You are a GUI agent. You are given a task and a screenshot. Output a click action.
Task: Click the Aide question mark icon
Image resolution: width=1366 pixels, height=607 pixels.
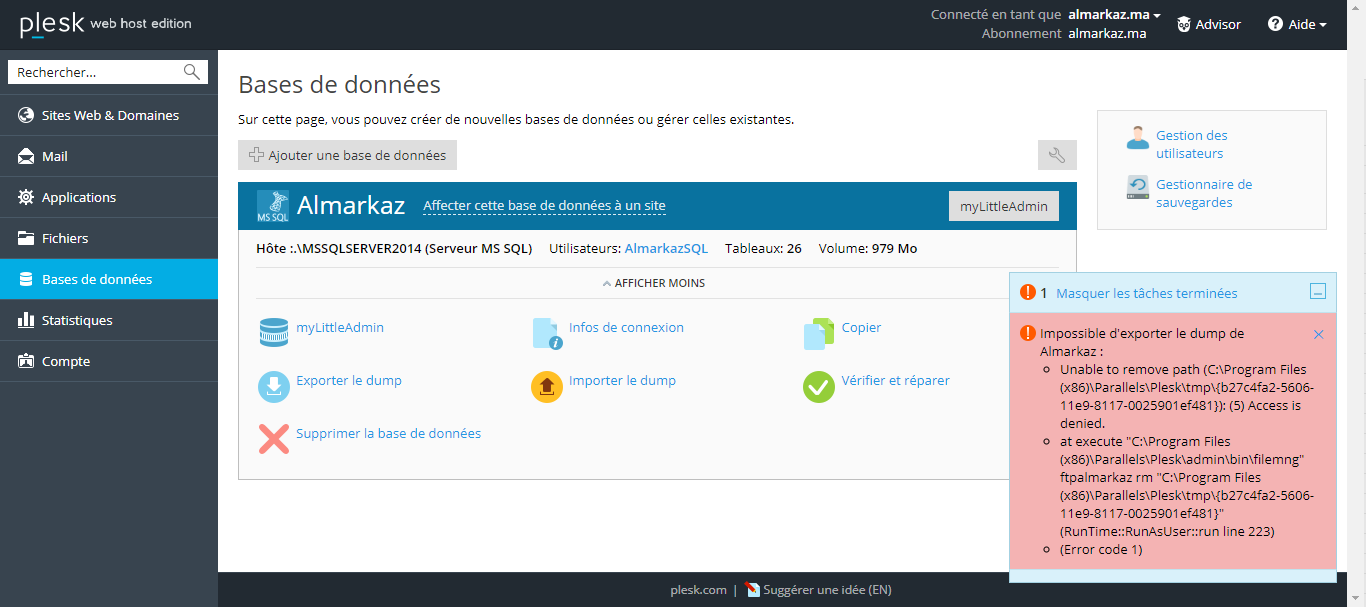point(1275,24)
